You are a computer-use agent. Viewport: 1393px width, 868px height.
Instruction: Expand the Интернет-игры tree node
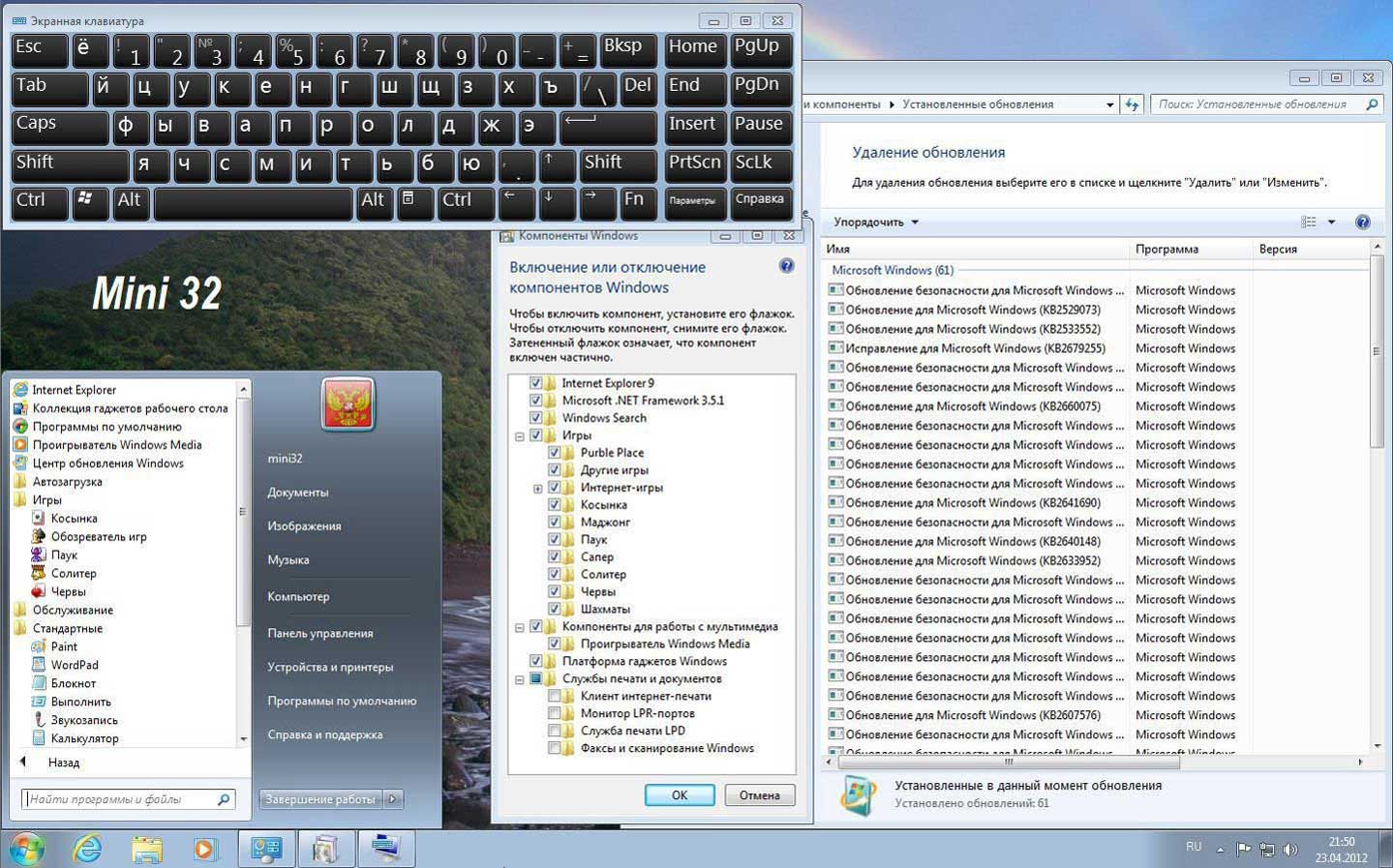click(x=537, y=489)
